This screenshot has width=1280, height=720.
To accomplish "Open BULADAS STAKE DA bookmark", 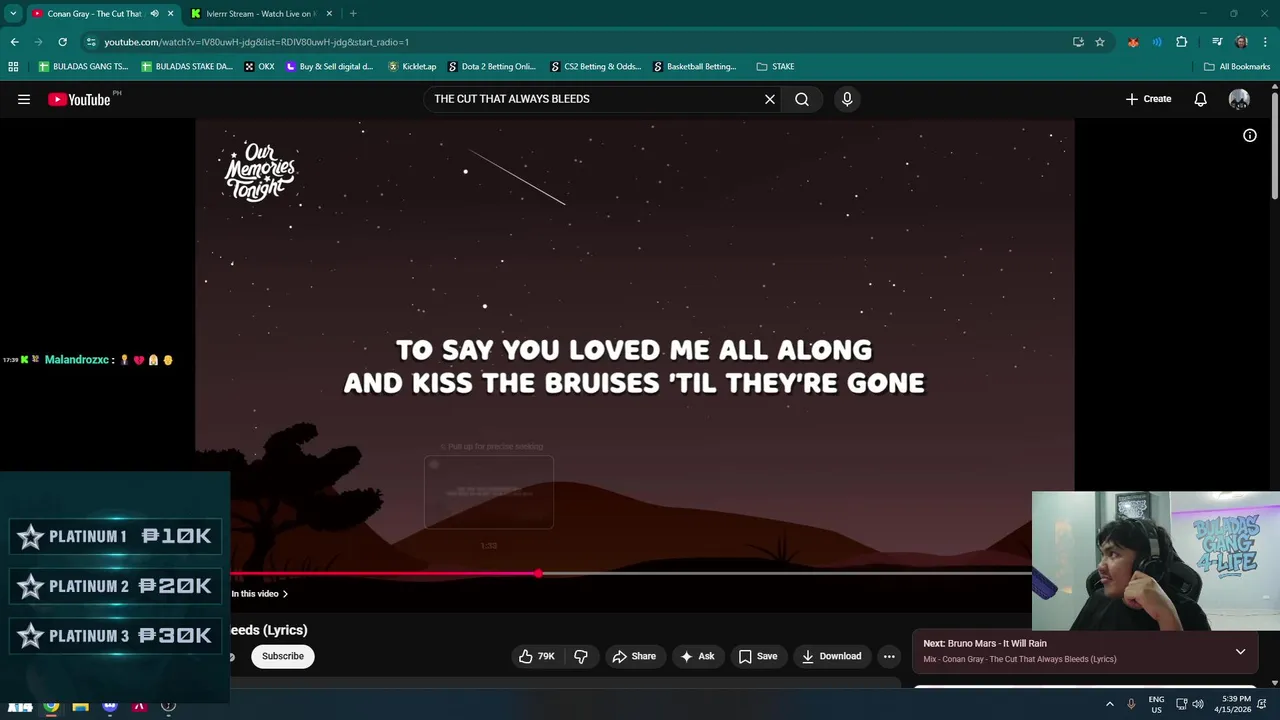I will (x=187, y=67).
